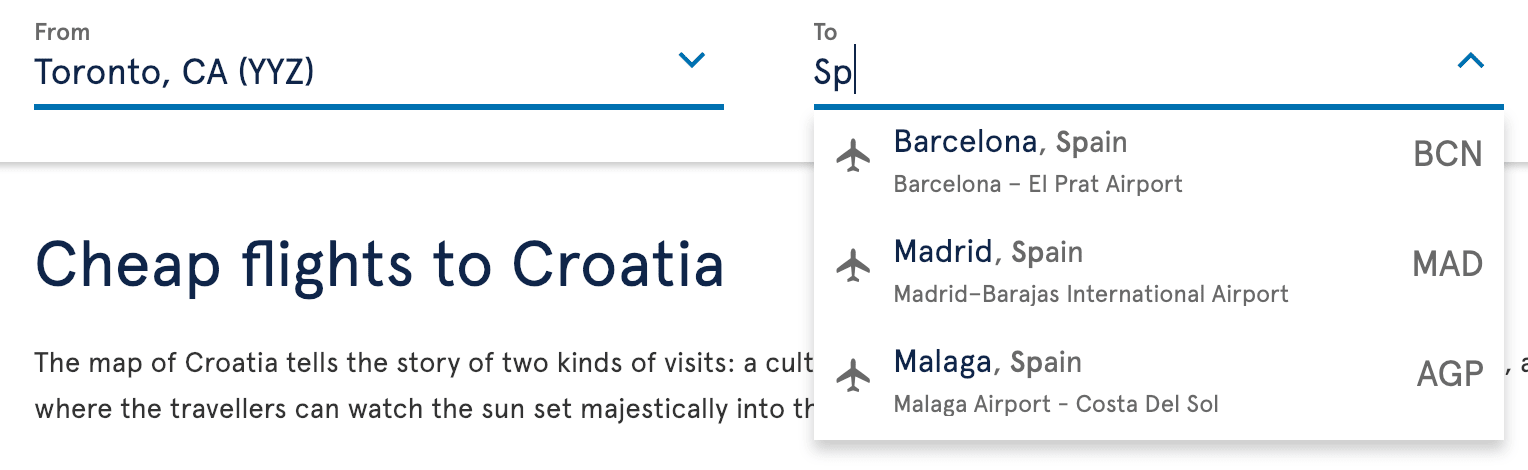
Task: Select Barcelona, Spain from suggestions
Action: coord(1159,160)
